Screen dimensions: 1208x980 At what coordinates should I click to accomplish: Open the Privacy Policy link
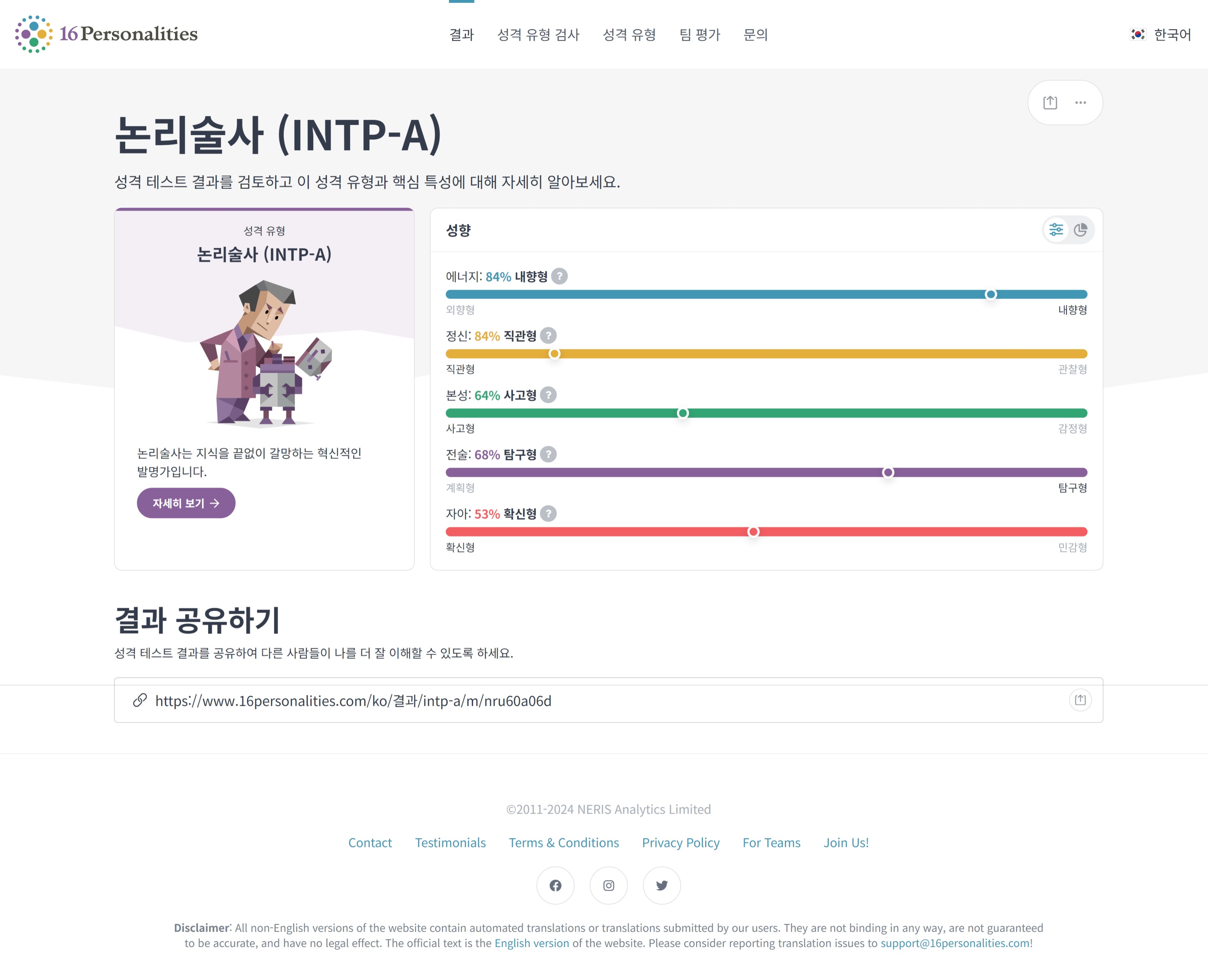[680, 843]
